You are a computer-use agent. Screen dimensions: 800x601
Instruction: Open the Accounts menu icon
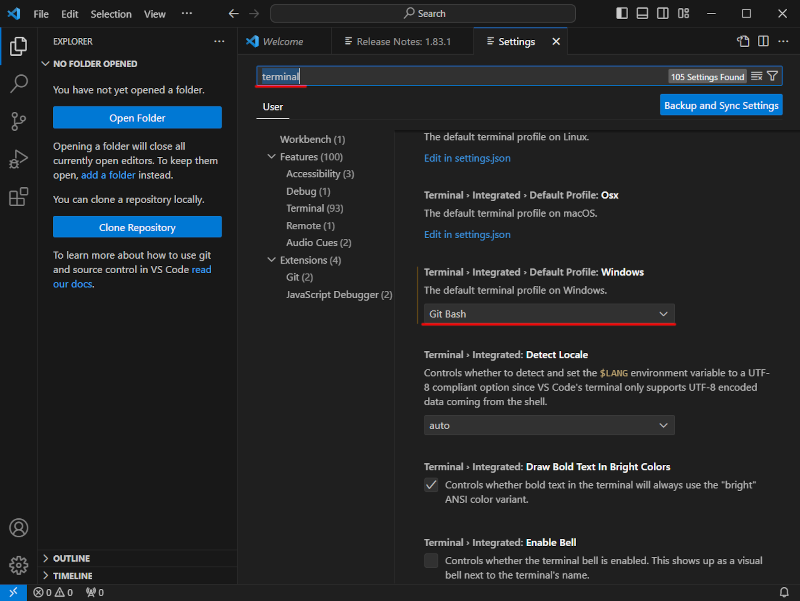18,528
